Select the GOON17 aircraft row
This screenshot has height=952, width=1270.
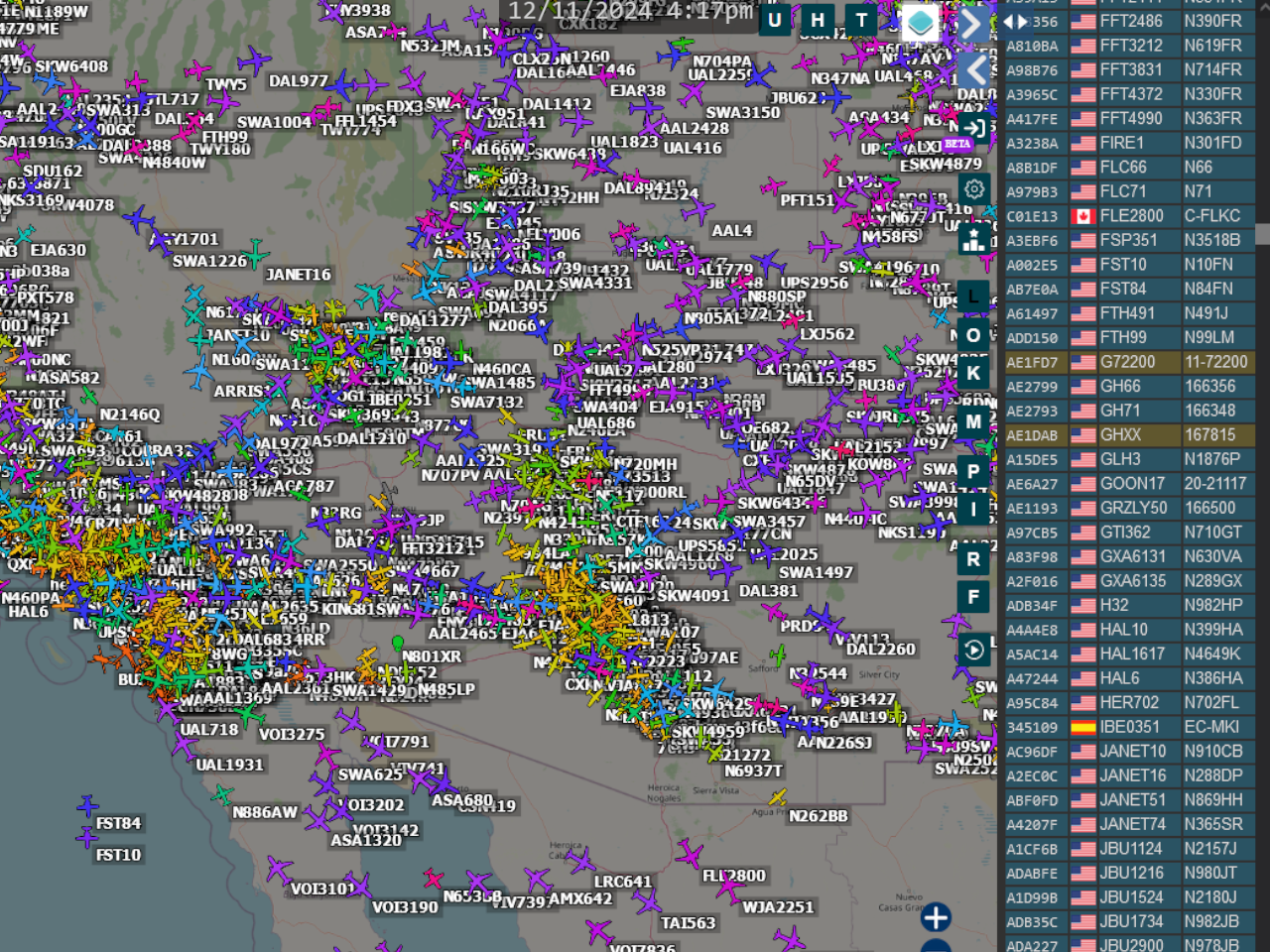[1128, 484]
